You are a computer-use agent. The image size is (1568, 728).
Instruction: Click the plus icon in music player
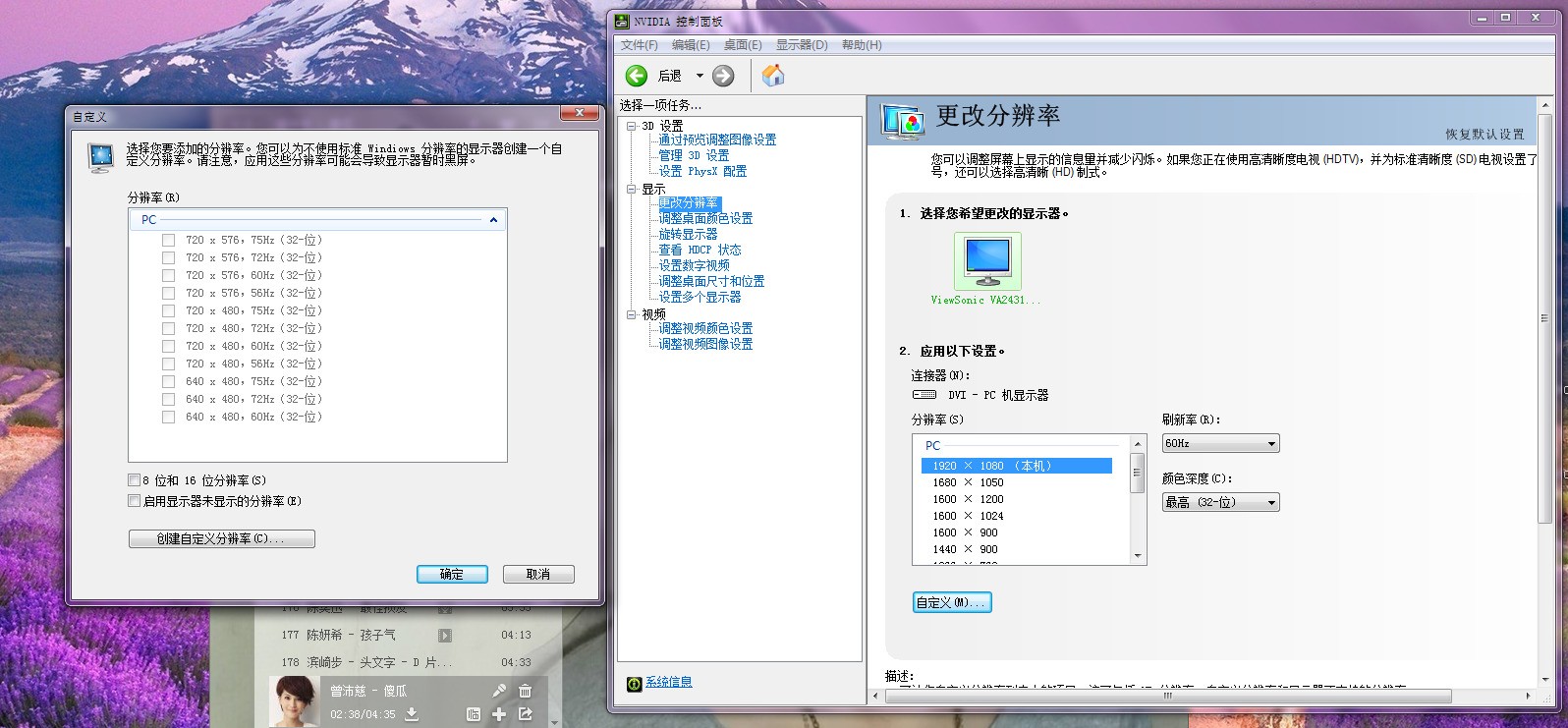coord(499,714)
